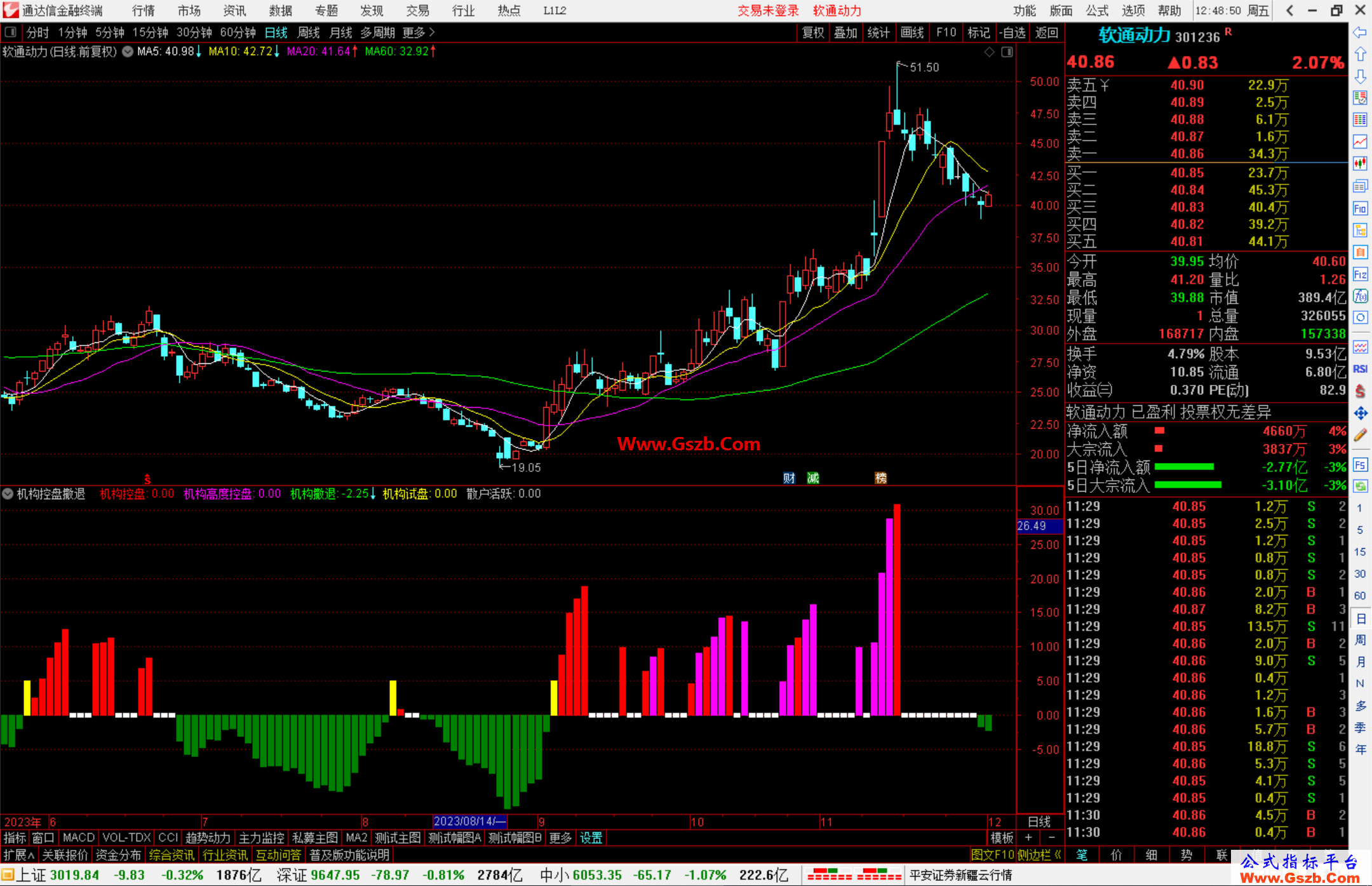The height and width of the screenshot is (886, 1372).
Task: Click the 设置 settings link in indicator tabs
Action: click(x=591, y=838)
